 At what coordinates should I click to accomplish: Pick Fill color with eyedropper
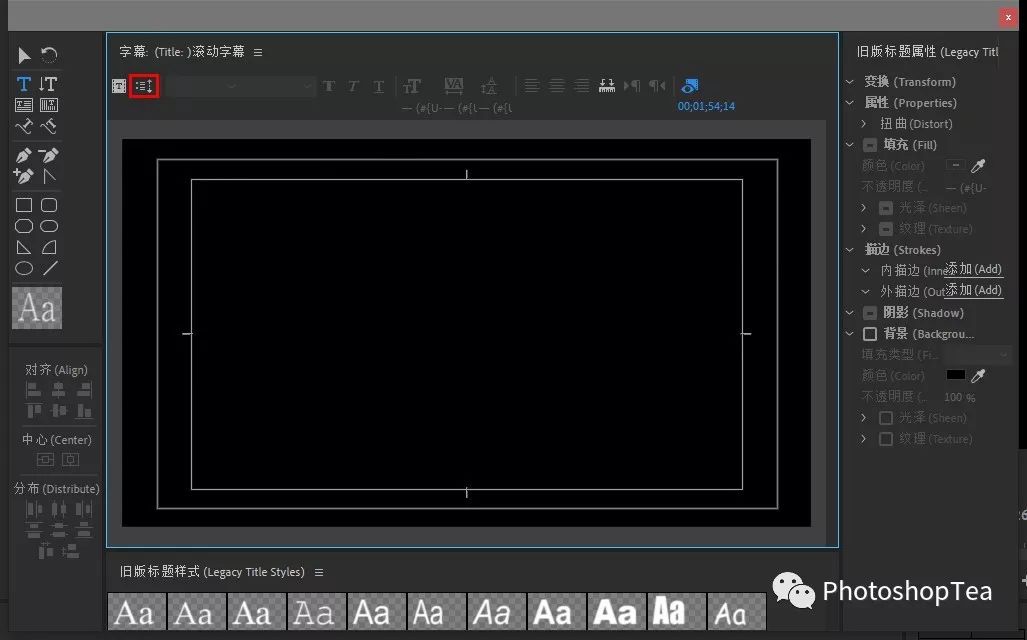pyautogui.click(x=979, y=166)
